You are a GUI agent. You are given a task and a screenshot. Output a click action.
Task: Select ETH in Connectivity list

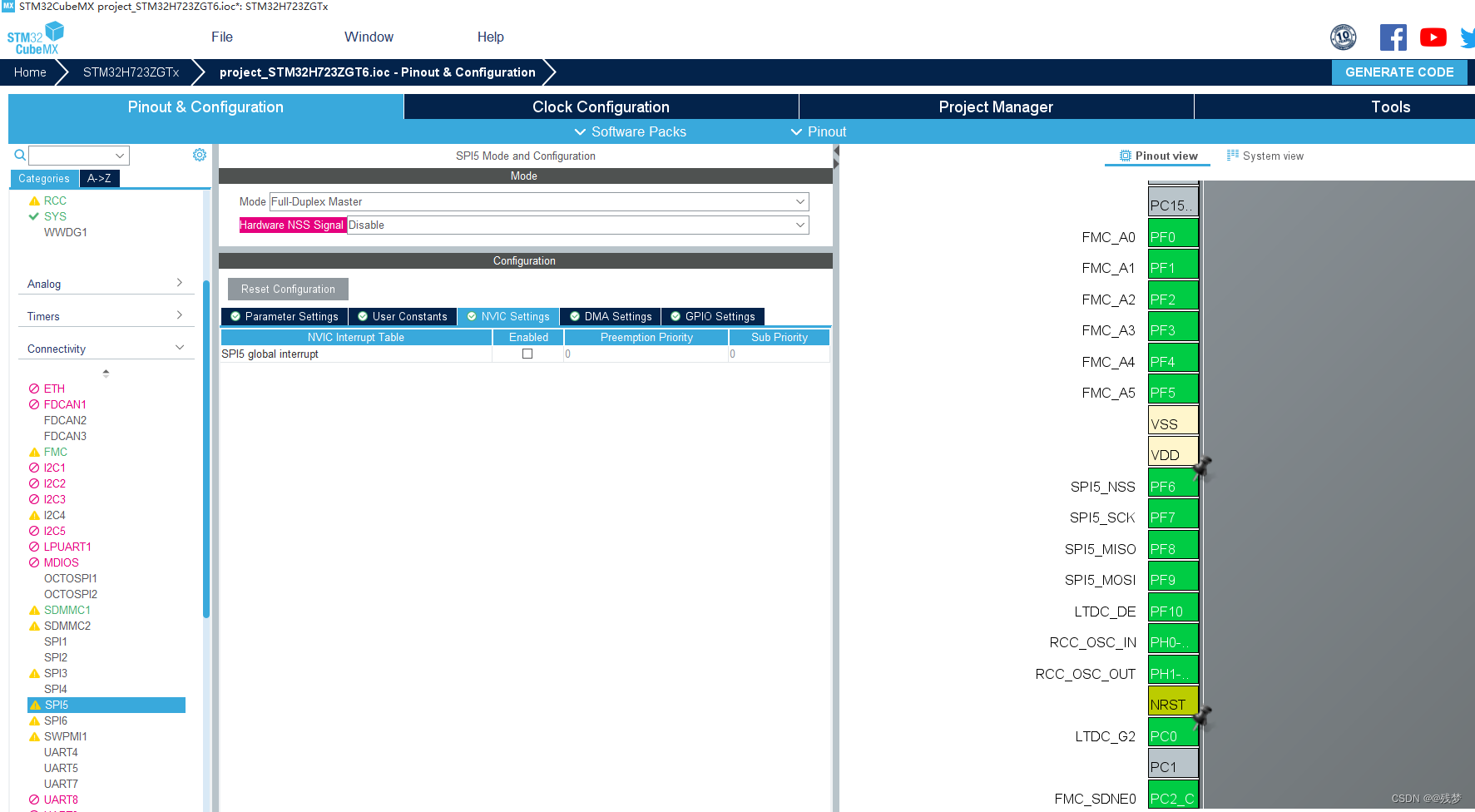[x=54, y=389]
